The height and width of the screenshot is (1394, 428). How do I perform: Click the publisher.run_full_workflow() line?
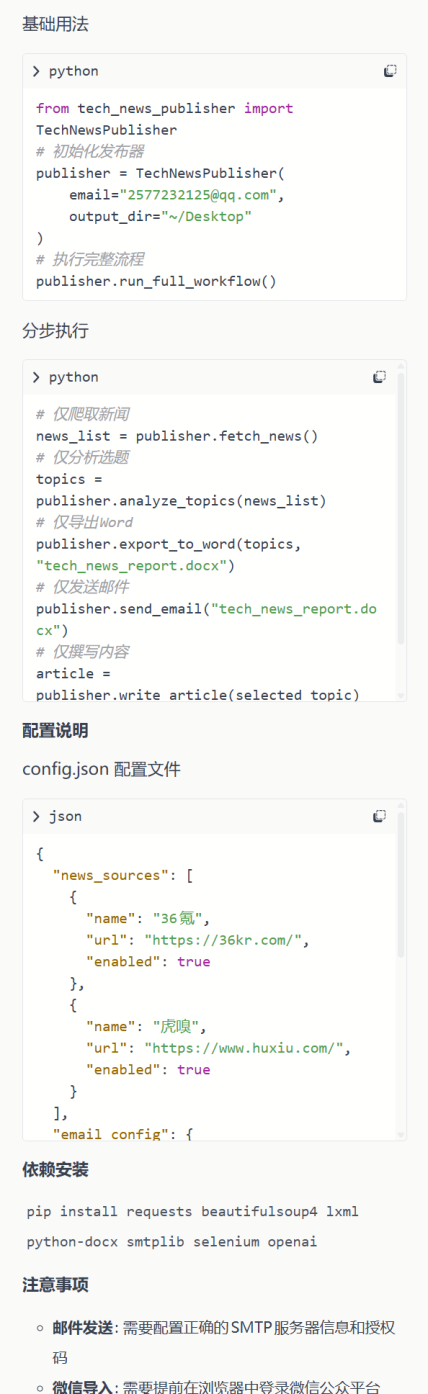[x=156, y=281]
